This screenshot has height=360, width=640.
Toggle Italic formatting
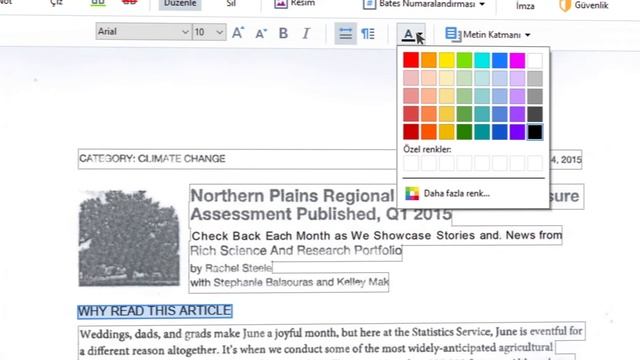pos(306,33)
